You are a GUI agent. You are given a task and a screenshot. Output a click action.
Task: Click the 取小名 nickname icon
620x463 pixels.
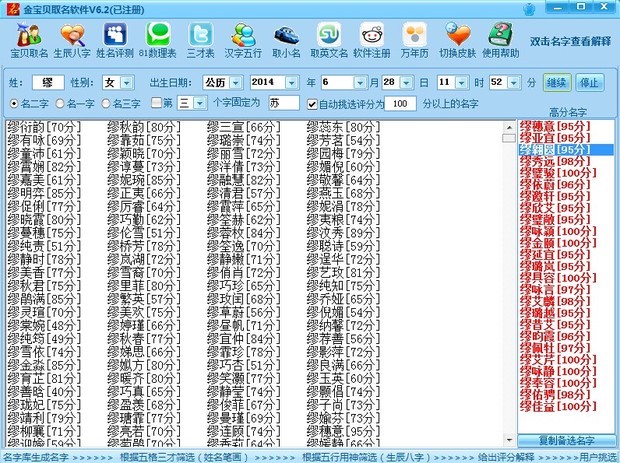click(x=287, y=41)
